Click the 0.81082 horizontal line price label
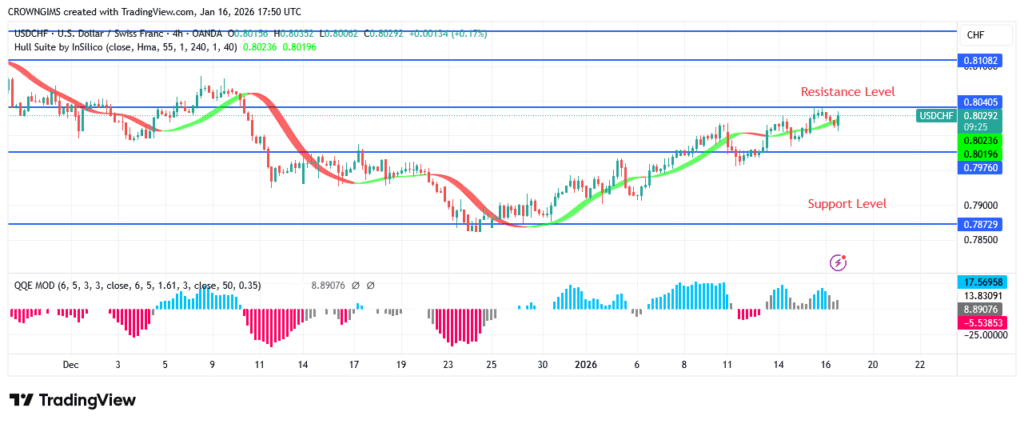 click(980, 60)
